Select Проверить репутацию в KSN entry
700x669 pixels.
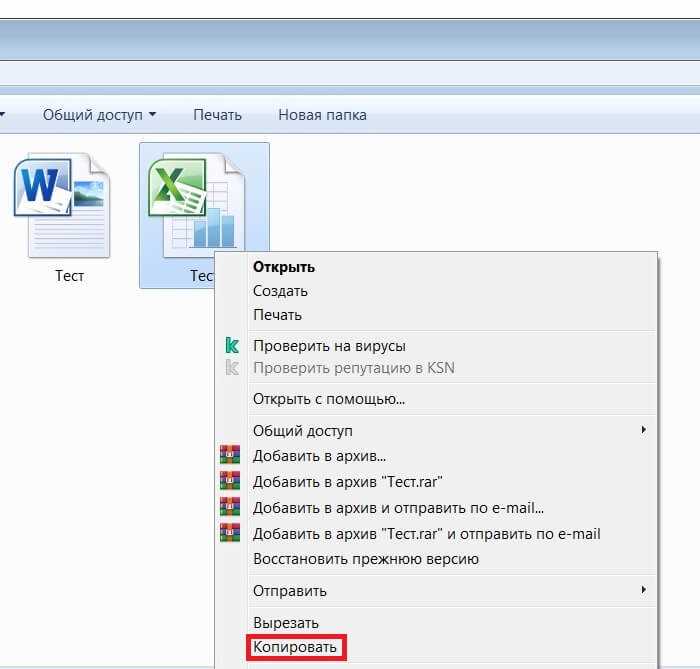point(354,368)
